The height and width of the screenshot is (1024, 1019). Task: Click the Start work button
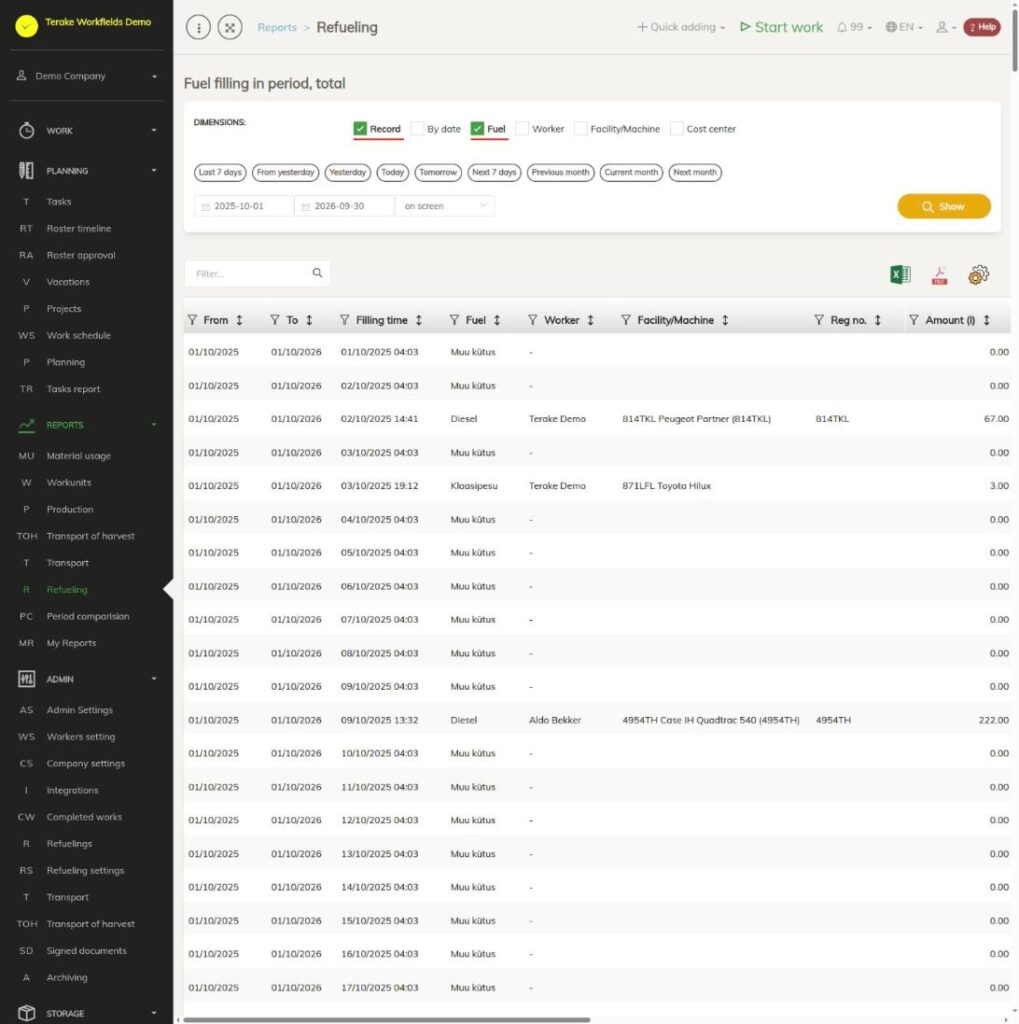tap(781, 27)
